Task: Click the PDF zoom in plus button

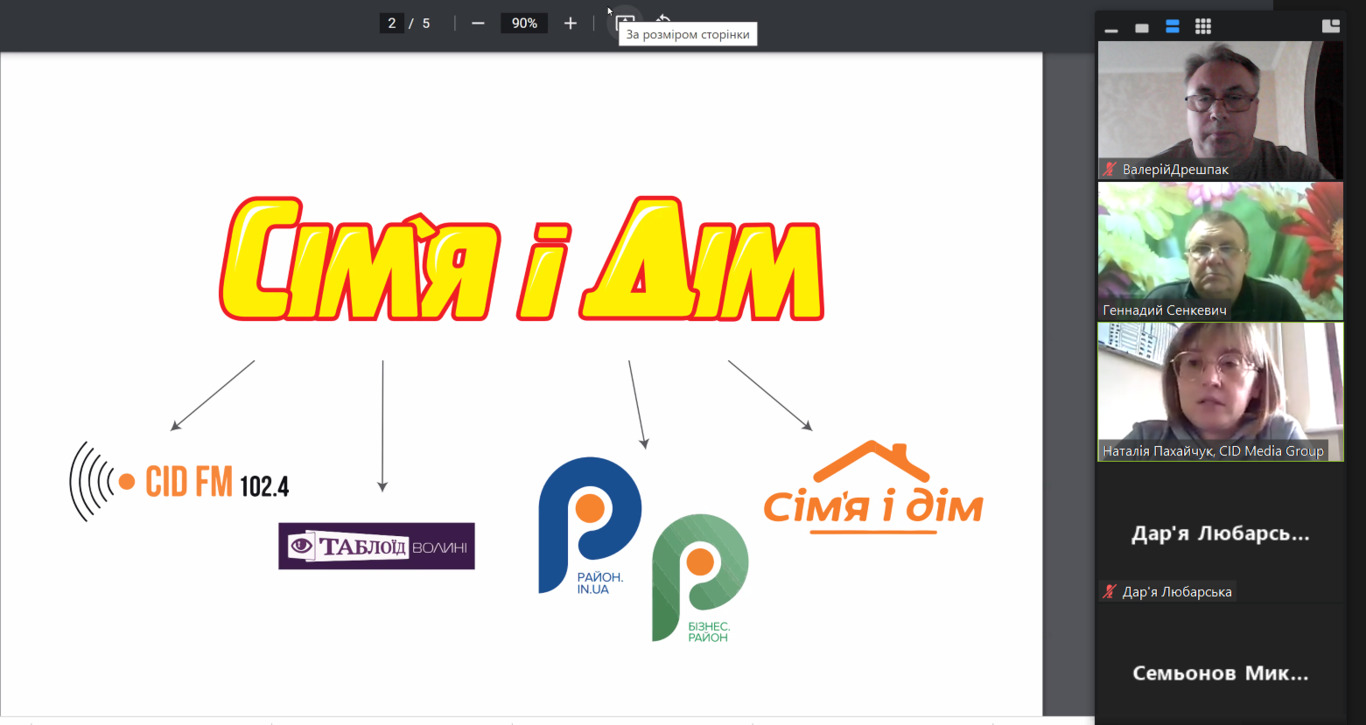Action: click(x=570, y=23)
